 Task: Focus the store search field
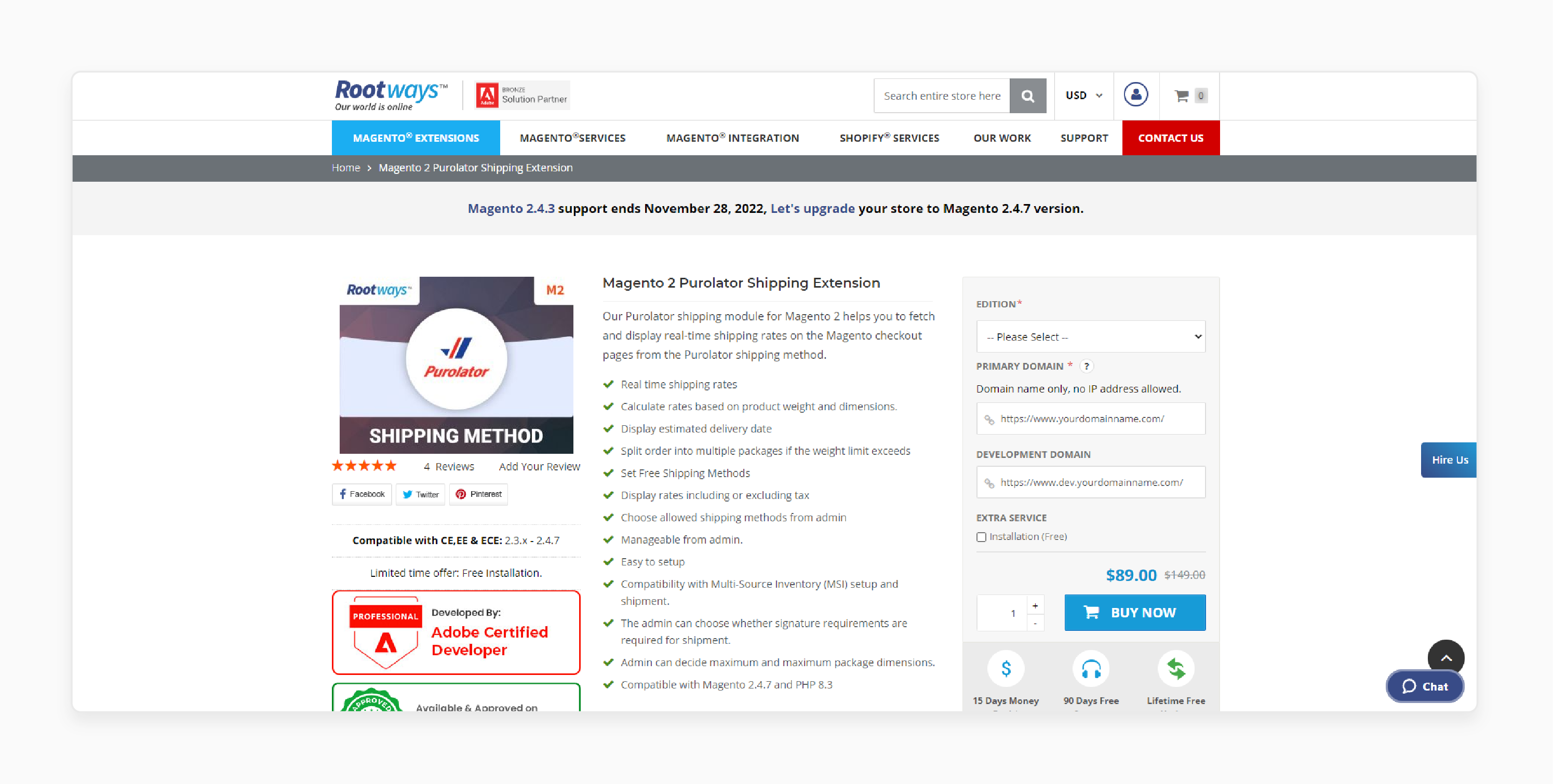942,96
